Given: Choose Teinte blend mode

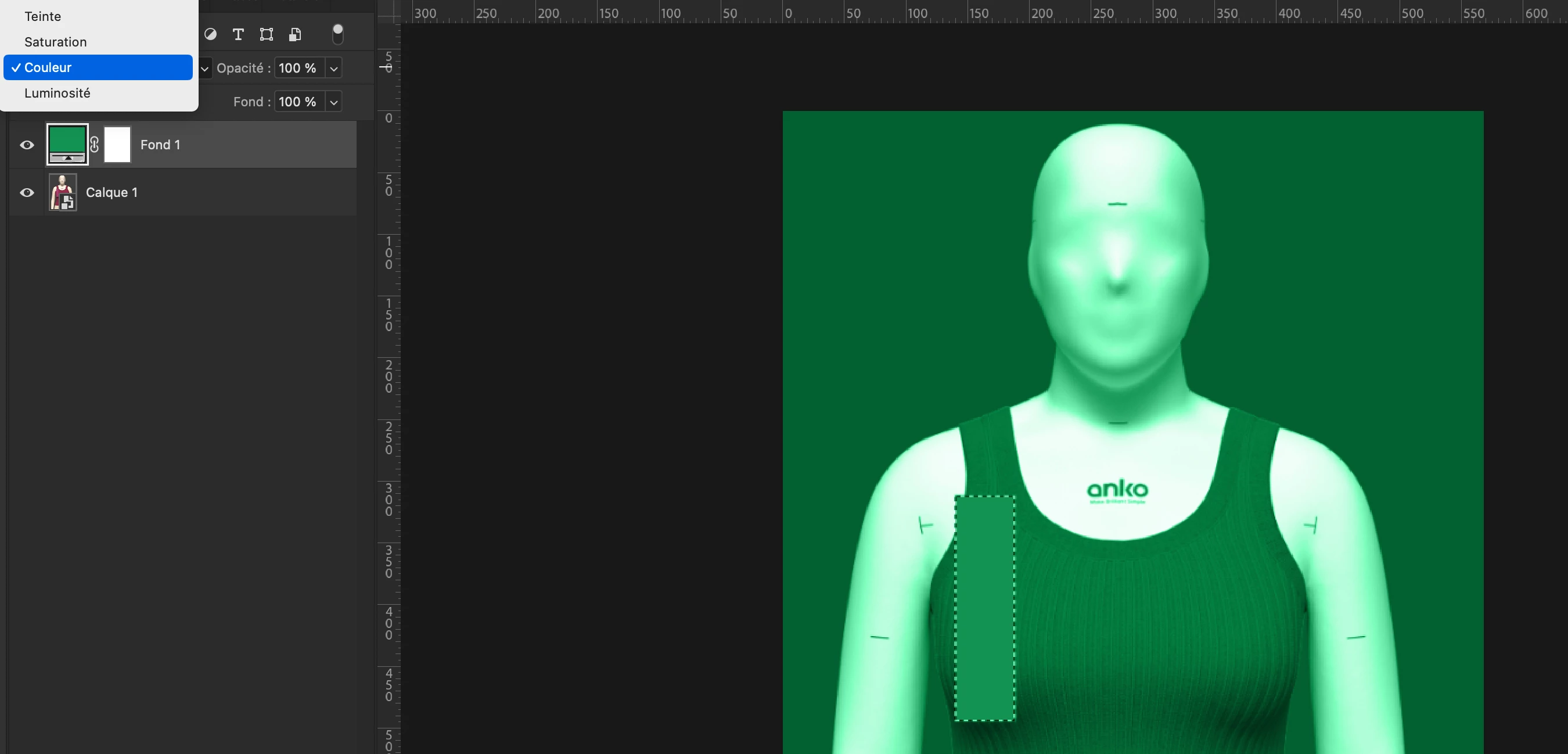Looking at the screenshot, I should pos(42,16).
